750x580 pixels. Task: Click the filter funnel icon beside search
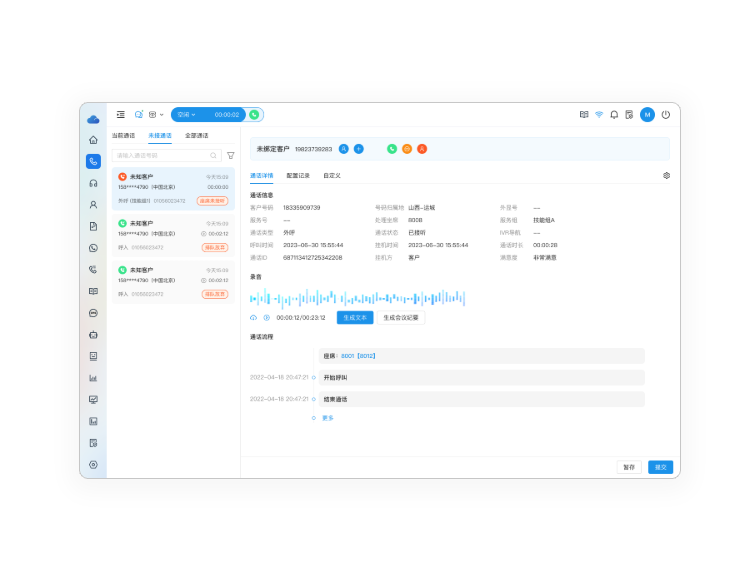click(231, 156)
